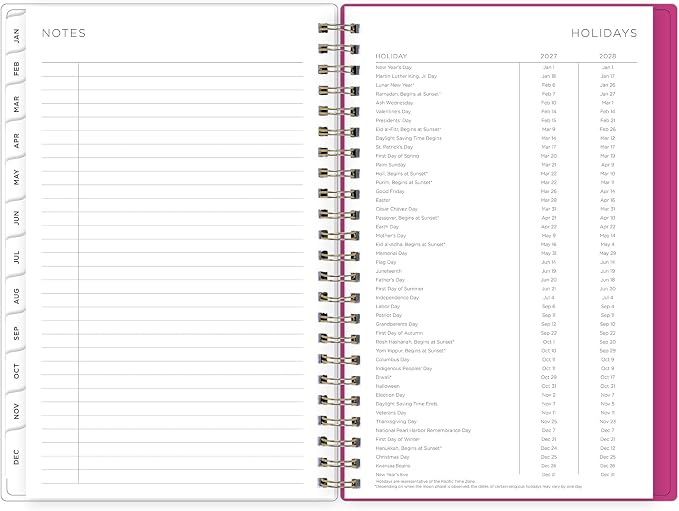
Task: Select the JUN month tab
Action: [16, 217]
